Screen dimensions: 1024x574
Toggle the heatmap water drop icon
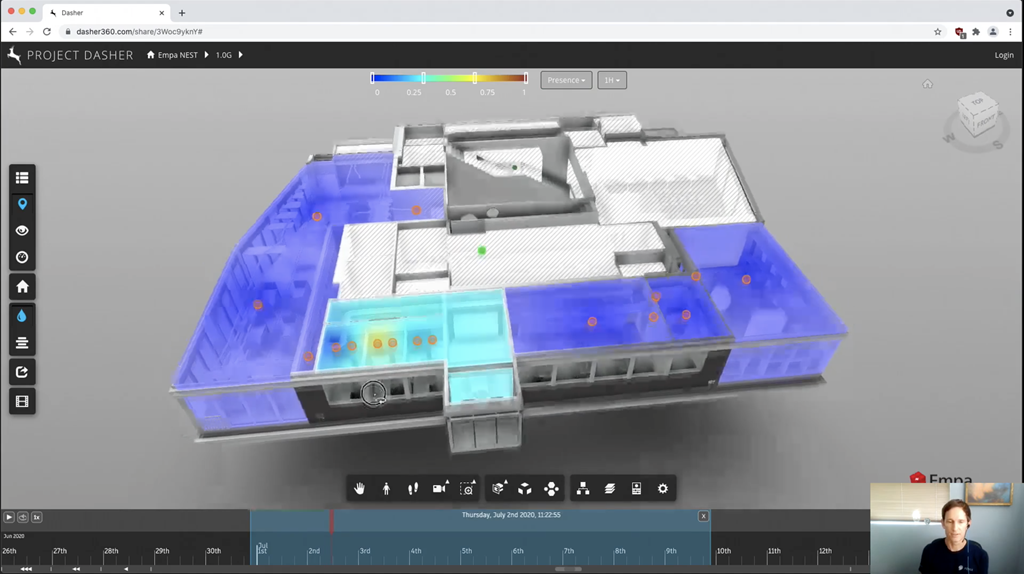coord(22,315)
